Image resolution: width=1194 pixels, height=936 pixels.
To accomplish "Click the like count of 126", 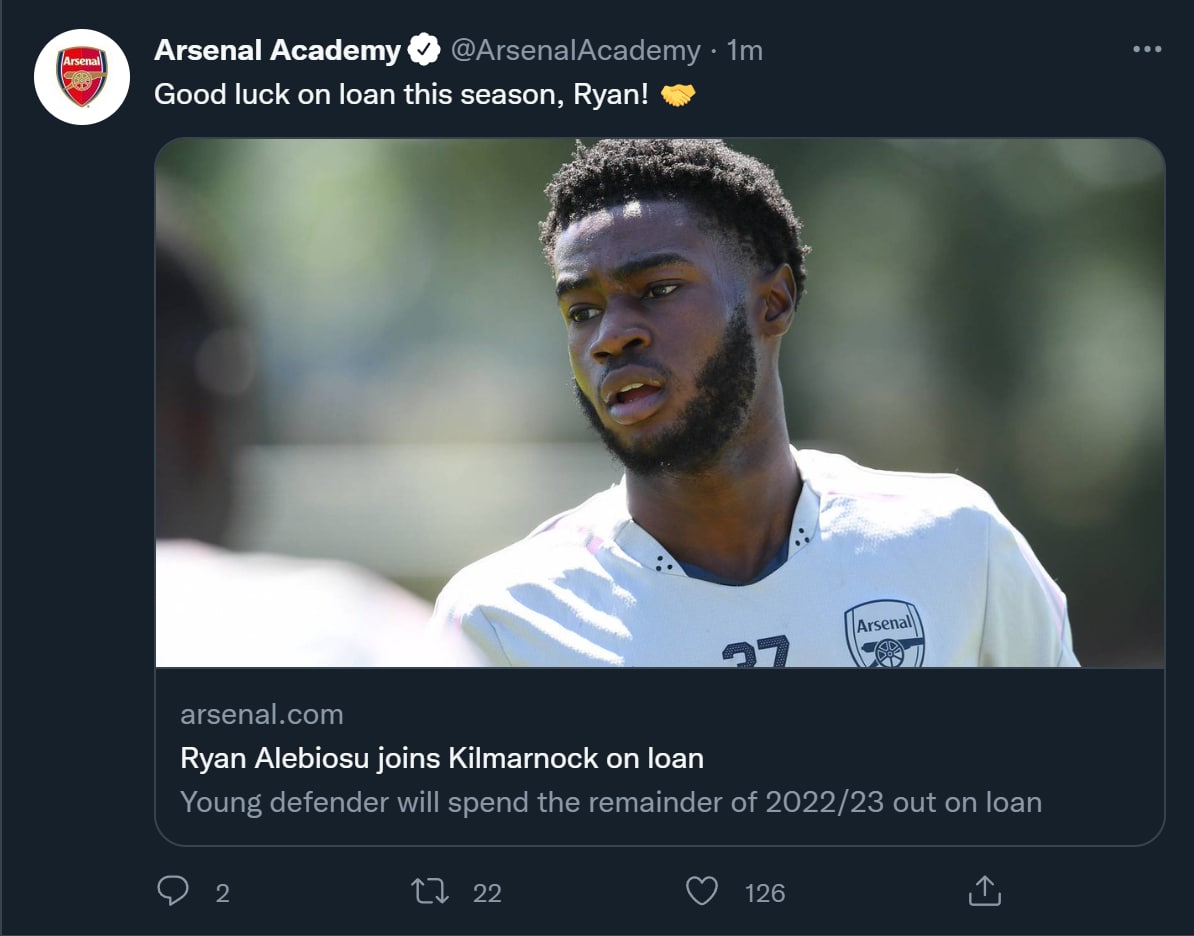I will tap(765, 893).
